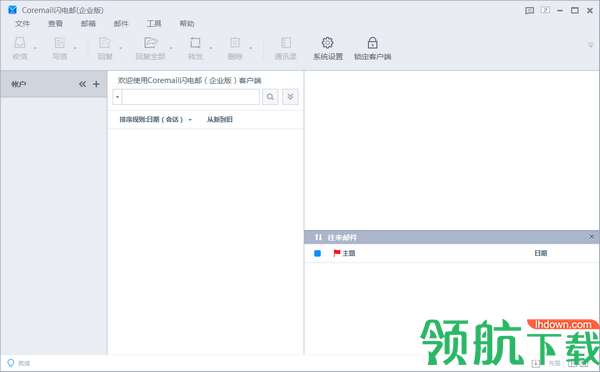Open the 回复全部 dropdown arrow

pos(171,48)
